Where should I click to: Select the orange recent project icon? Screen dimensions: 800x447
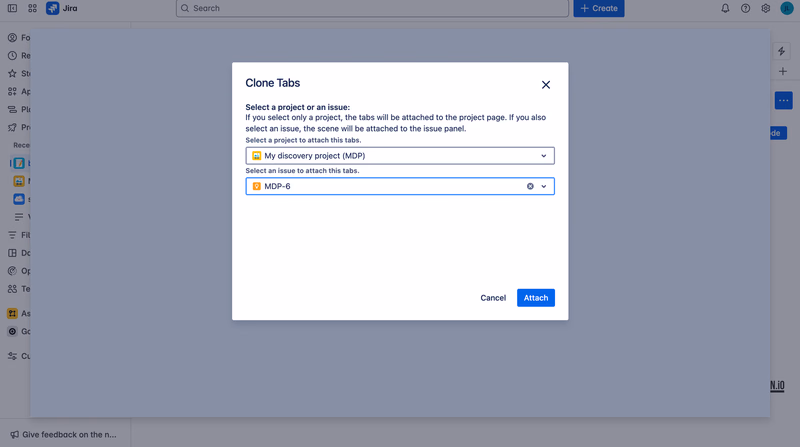click(19, 181)
